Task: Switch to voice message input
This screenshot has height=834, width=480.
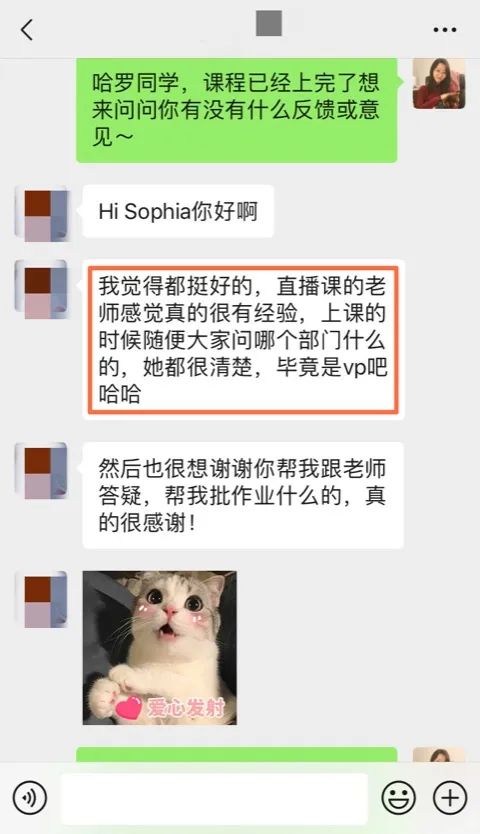Action: tap(30, 798)
